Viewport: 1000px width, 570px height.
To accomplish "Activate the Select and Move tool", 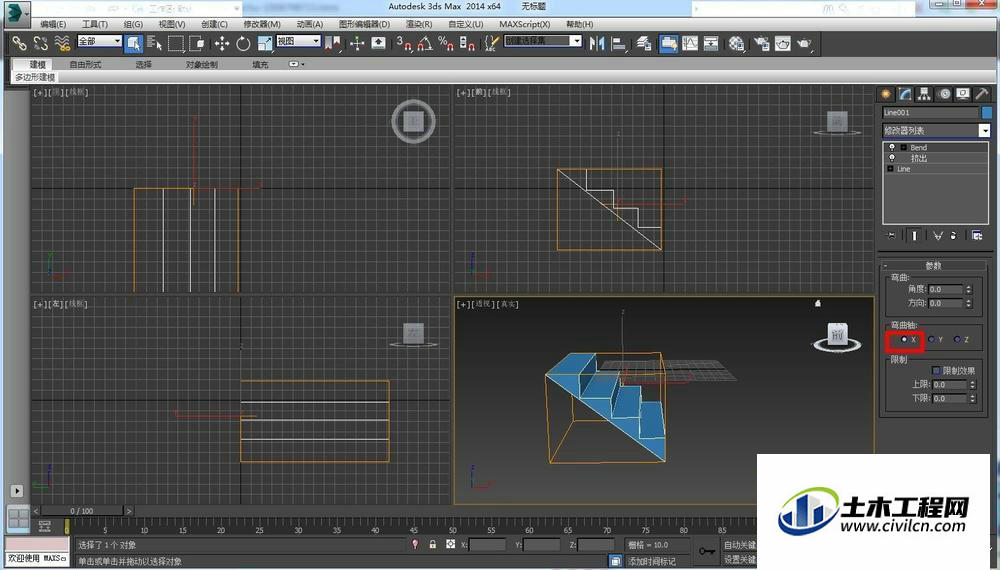I will pyautogui.click(x=221, y=43).
